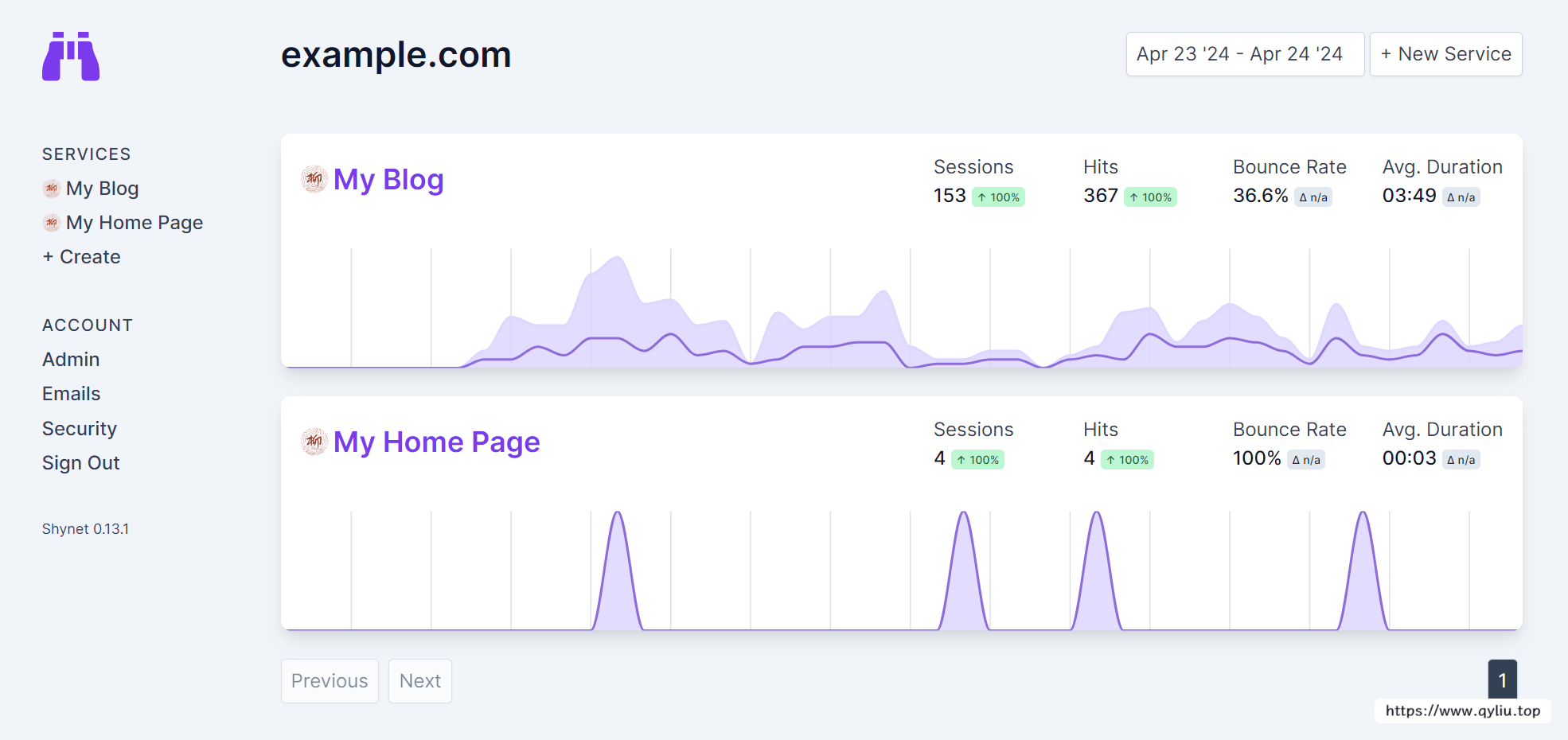
Task: Click the My Blog sidebar favicon
Action: (x=52, y=189)
